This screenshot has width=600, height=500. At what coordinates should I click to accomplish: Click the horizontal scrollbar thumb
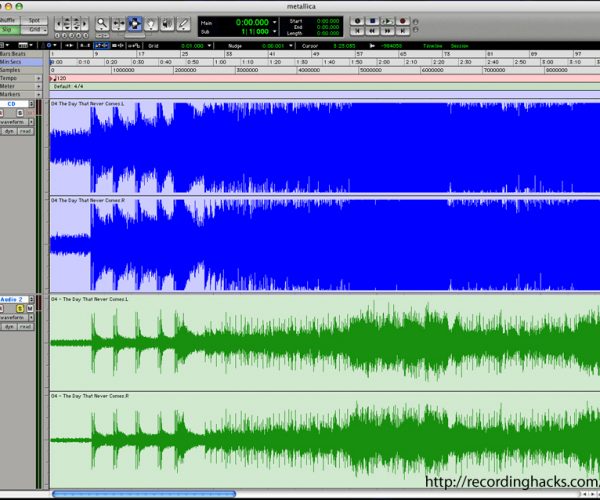pyautogui.click(x=144, y=494)
